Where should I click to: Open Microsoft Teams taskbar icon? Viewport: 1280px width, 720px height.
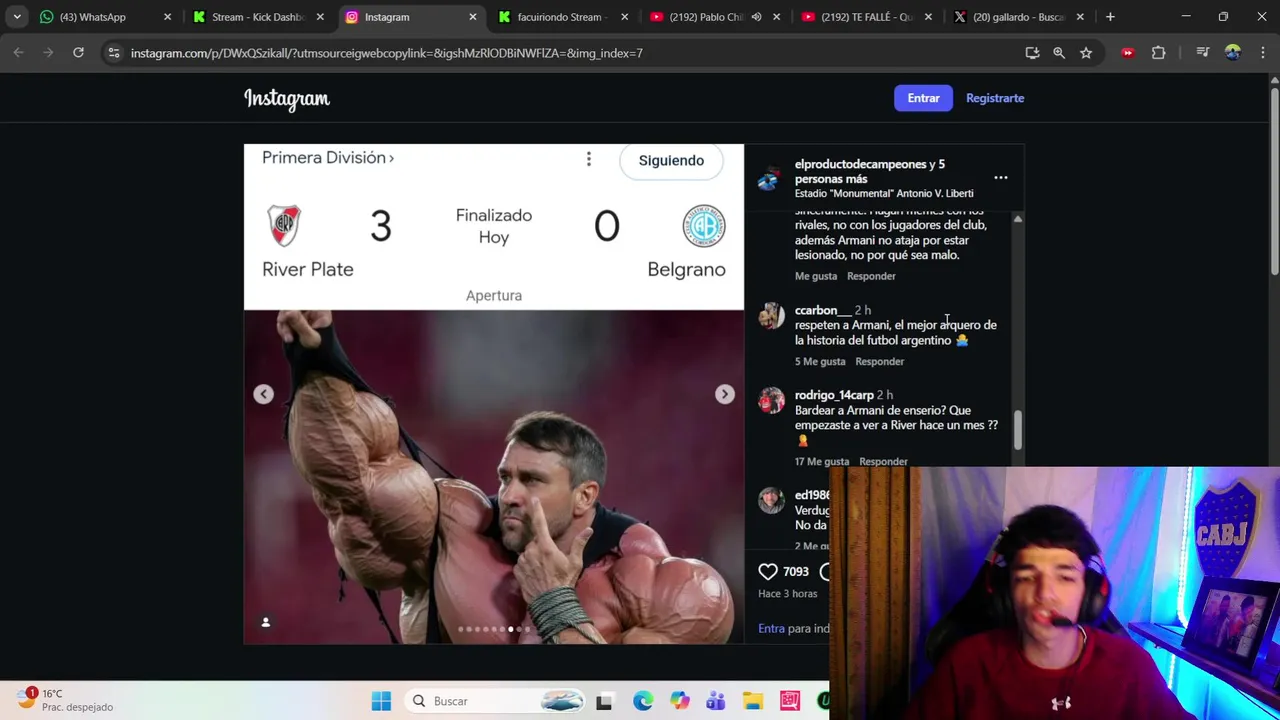(x=716, y=701)
